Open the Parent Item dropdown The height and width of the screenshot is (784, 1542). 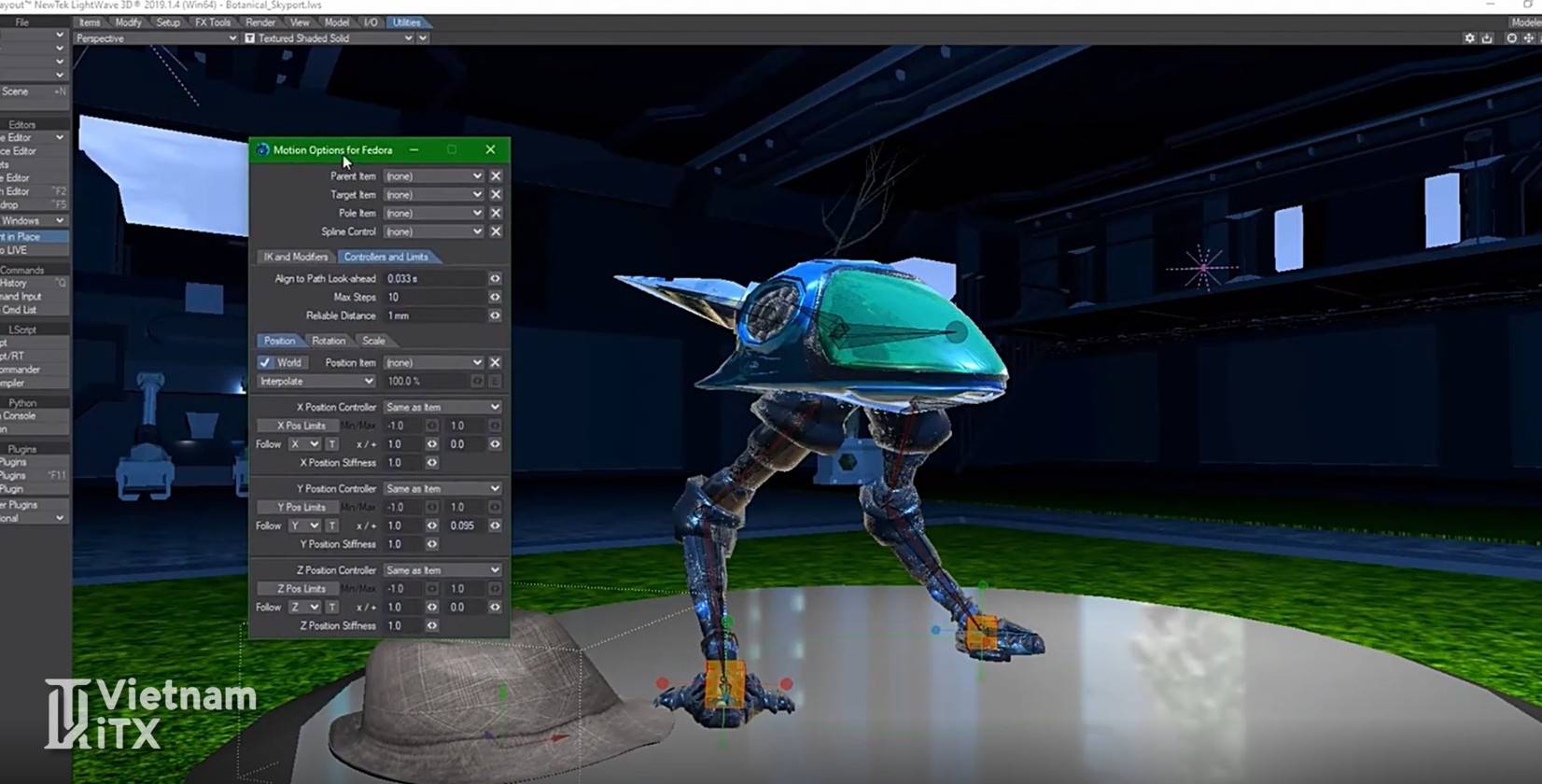pyautogui.click(x=433, y=175)
